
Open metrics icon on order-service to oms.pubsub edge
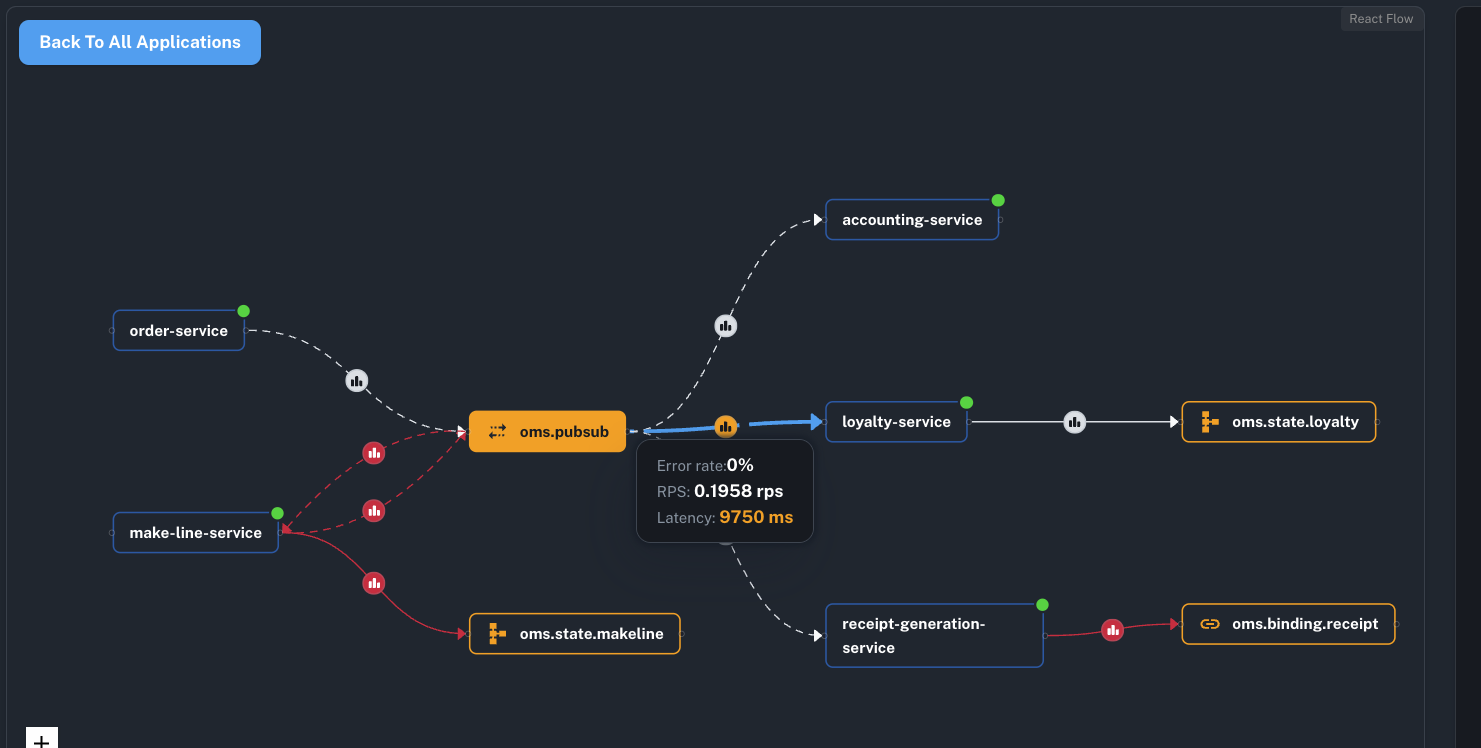coord(357,381)
